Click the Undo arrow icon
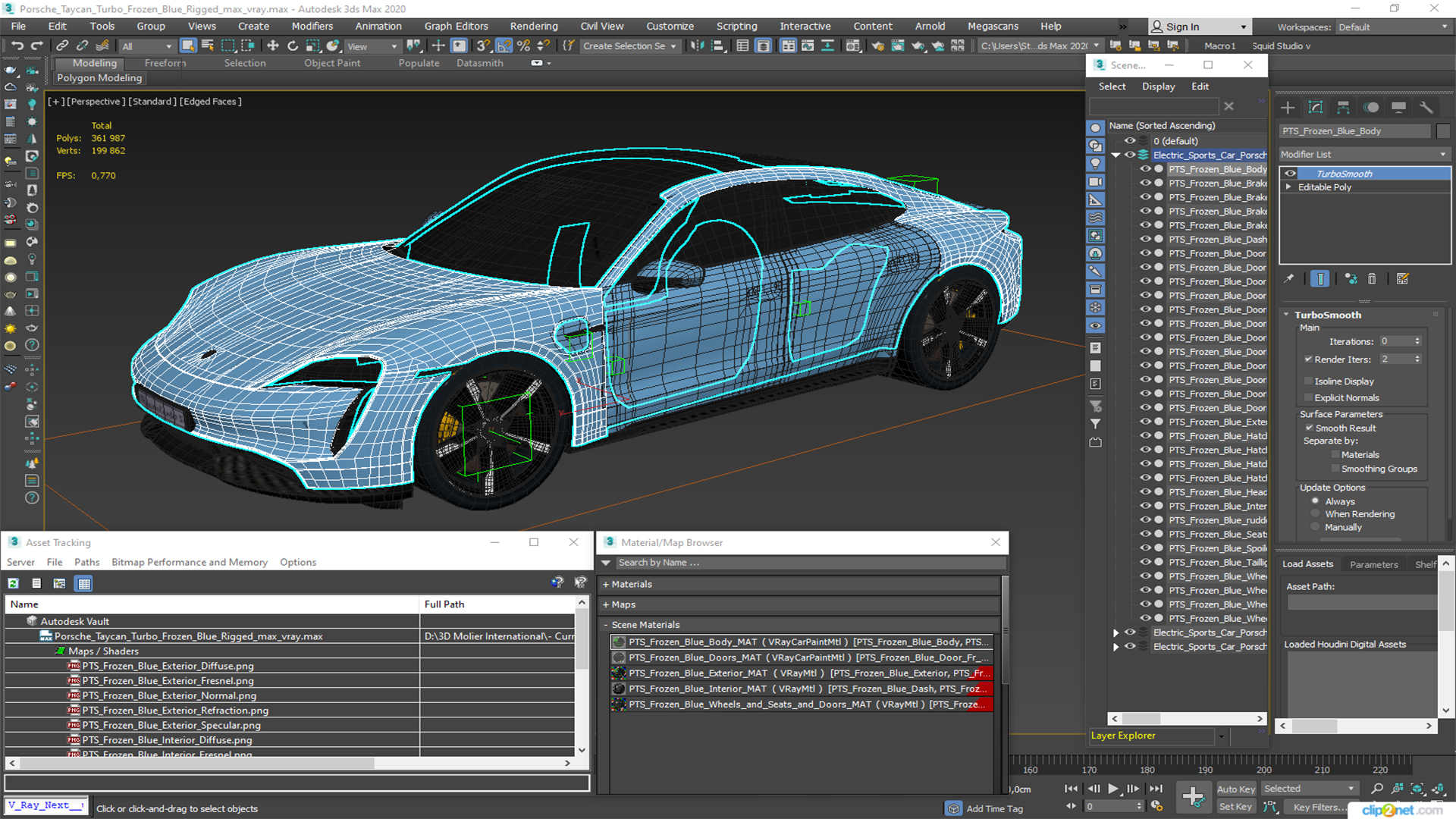The image size is (1456, 819). click(17, 46)
